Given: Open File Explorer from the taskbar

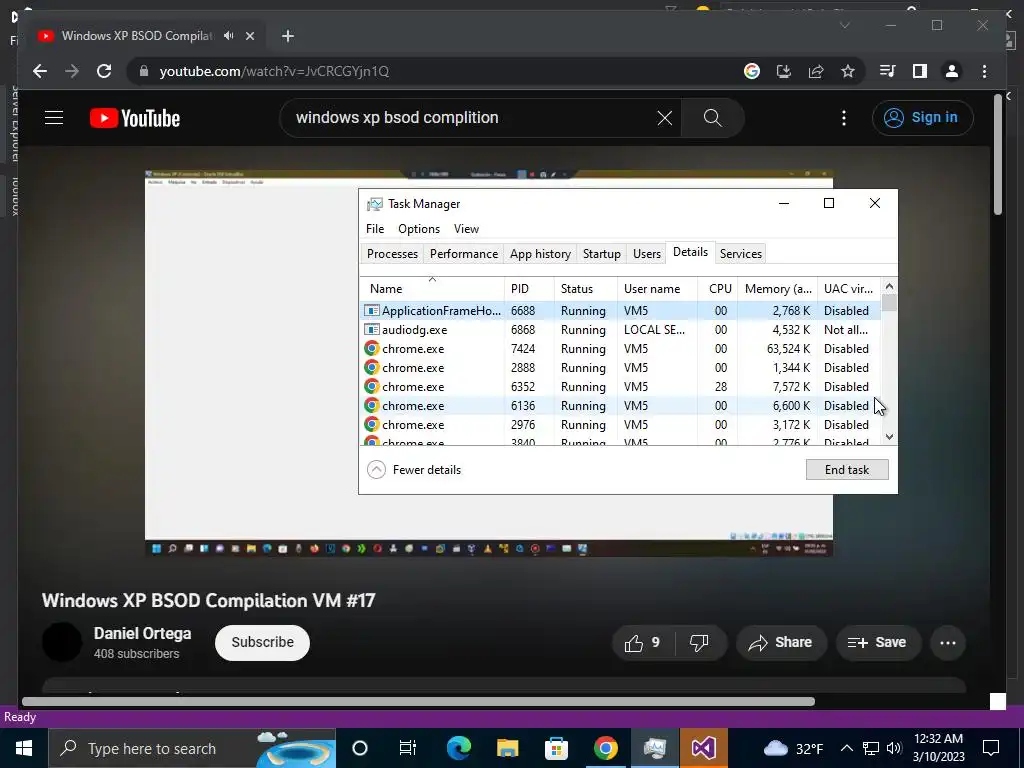Looking at the screenshot, I should tap(507, 748).
